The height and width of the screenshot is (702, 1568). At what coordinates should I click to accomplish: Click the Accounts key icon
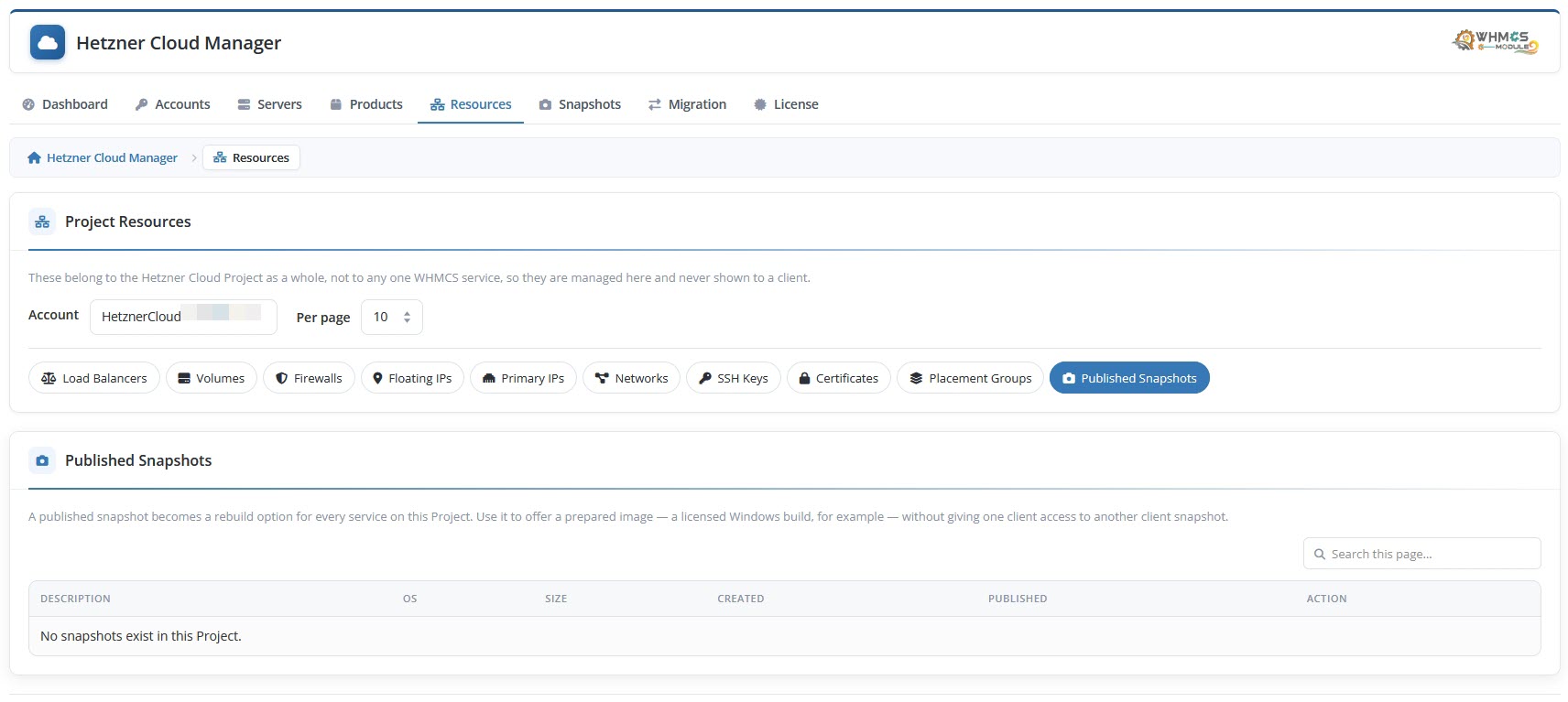click(141, 104)
